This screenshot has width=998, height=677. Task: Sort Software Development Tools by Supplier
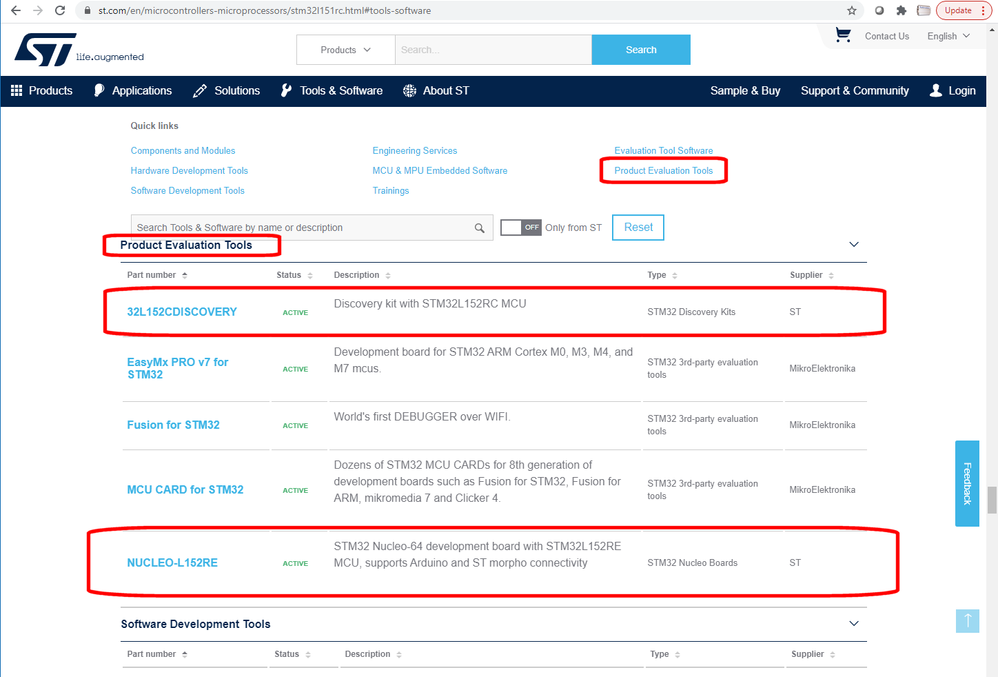(x=813, y=654)
